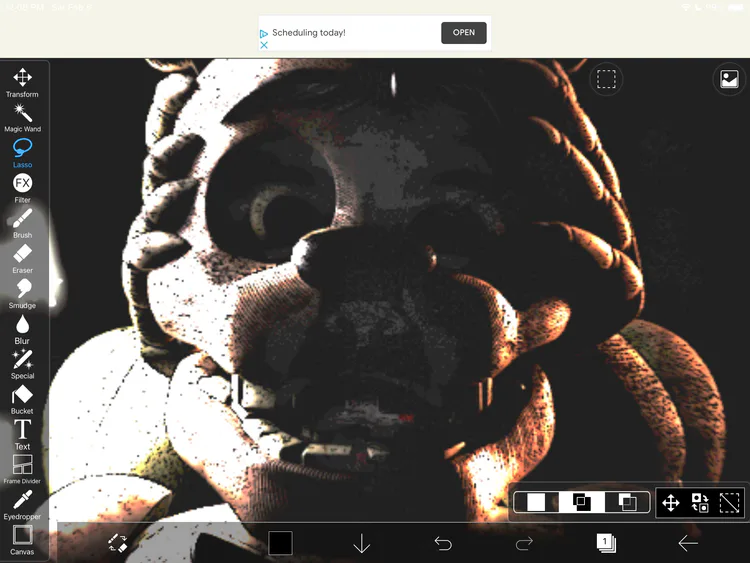Select the Text tool
The height and width of the screenshot is (563, 750).
tap(22, 434)
